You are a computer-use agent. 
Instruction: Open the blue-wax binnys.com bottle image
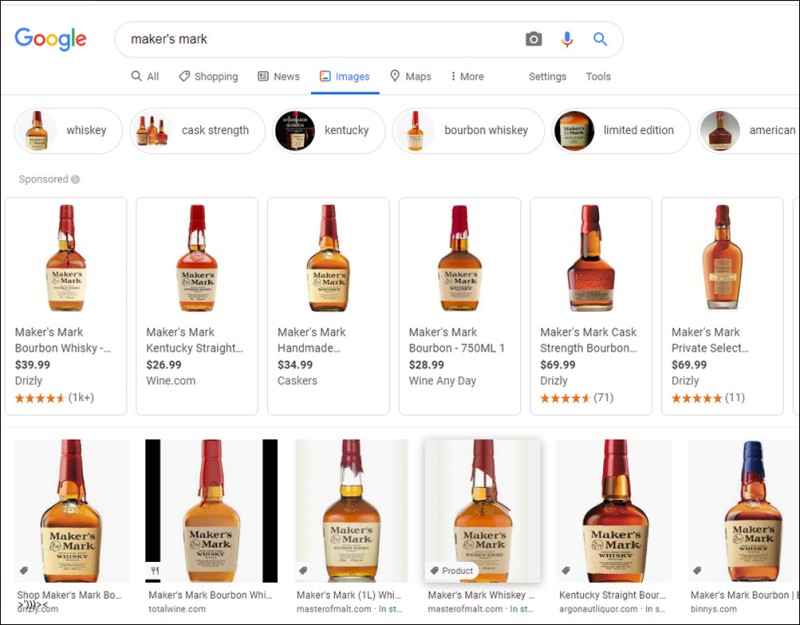743,511
